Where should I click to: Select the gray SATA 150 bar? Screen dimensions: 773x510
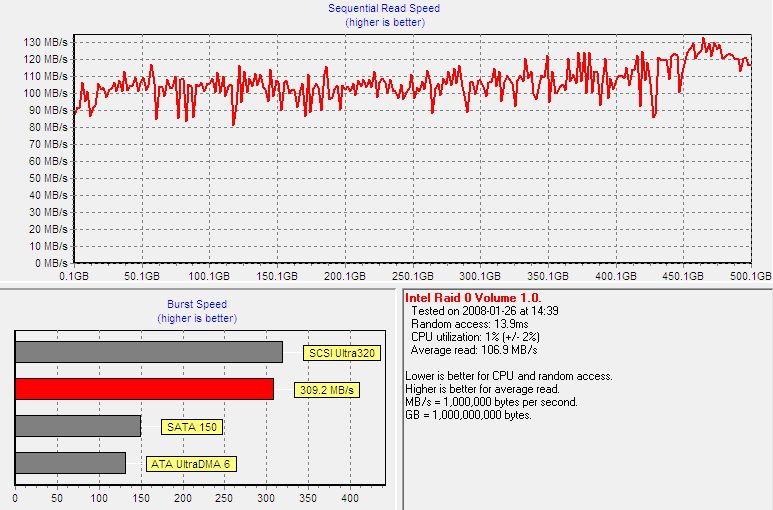(77, 426)
